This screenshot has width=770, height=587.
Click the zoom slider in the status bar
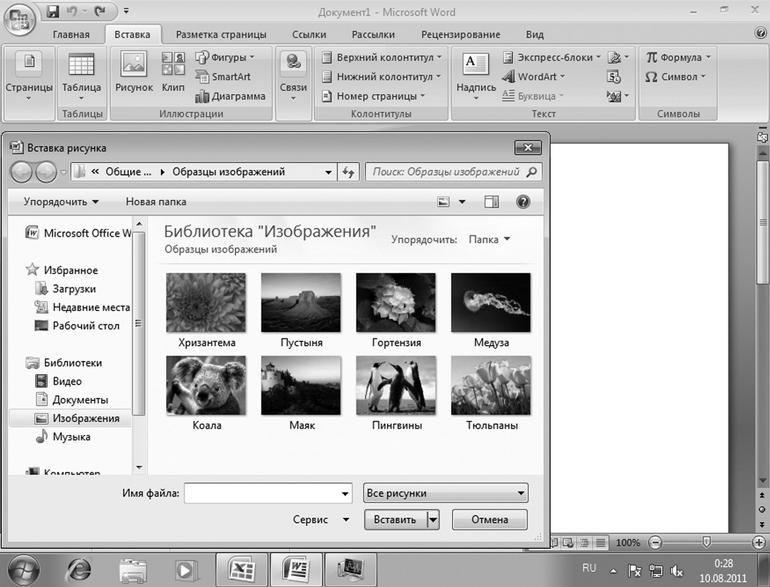(706, 542)
